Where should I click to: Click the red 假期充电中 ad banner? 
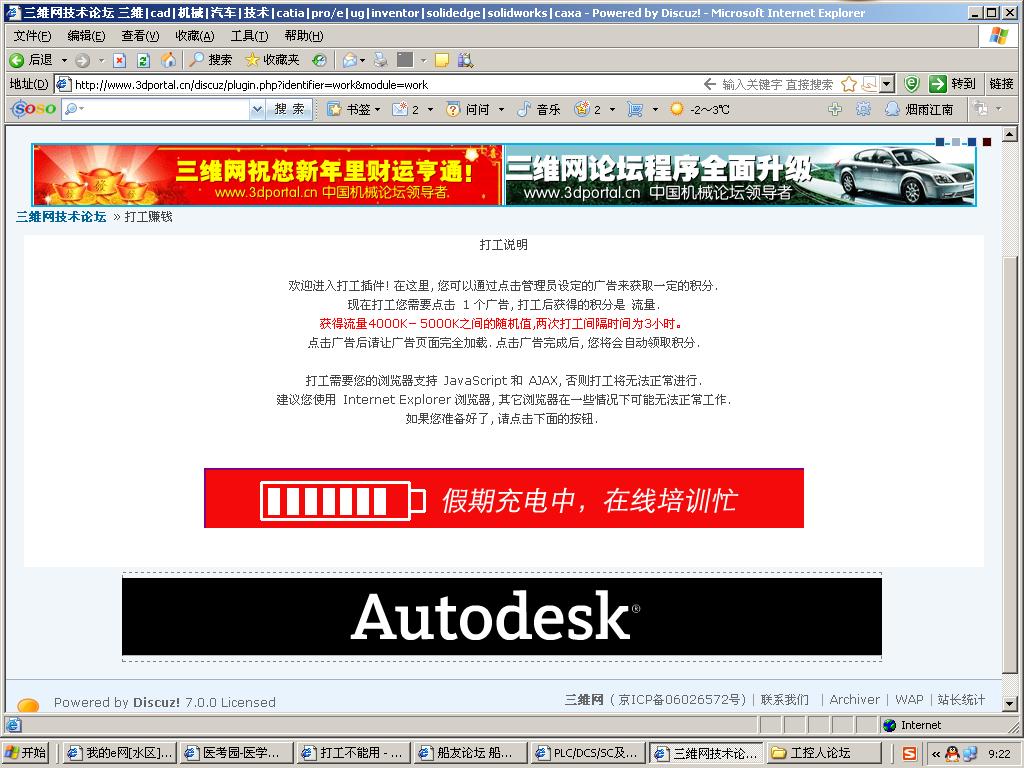click(504, 498)
